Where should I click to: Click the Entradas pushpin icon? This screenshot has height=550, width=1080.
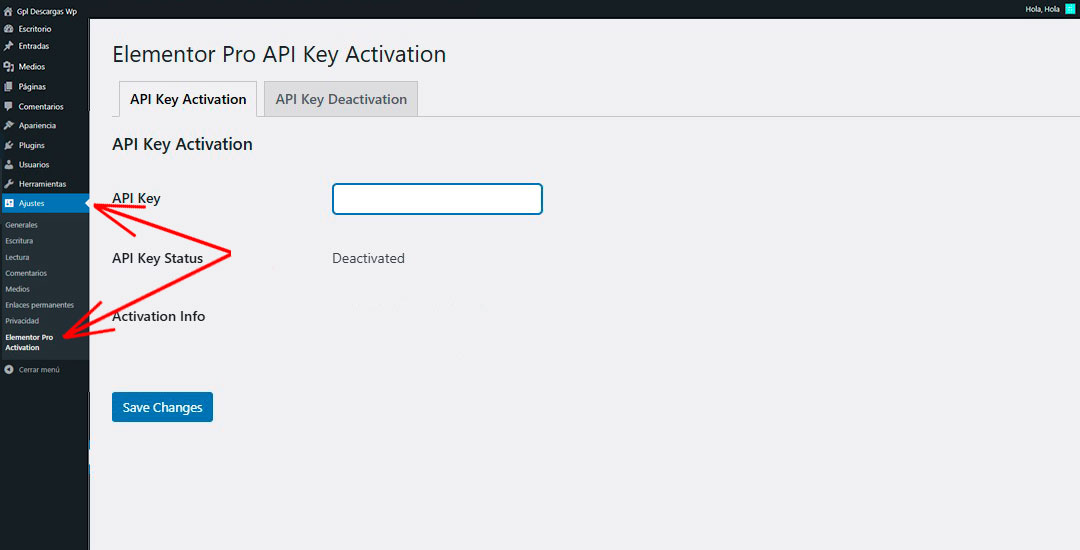coord(8,46)
